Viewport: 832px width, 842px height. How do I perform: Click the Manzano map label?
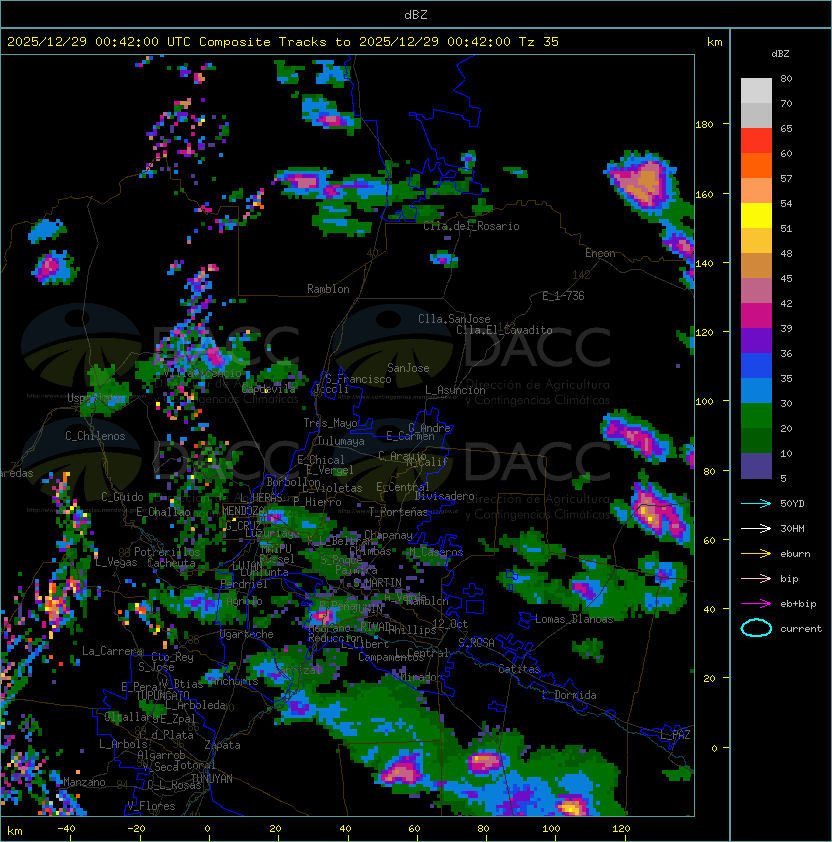click(84, 782)
